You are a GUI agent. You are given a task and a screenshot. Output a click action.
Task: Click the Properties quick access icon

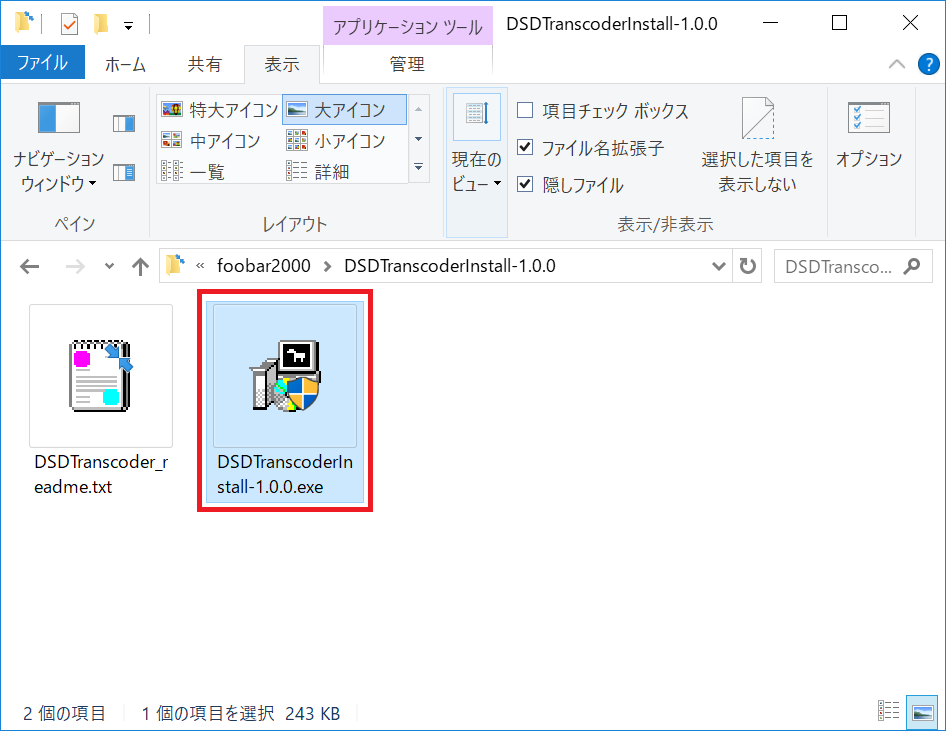click(x=69, y=24)
